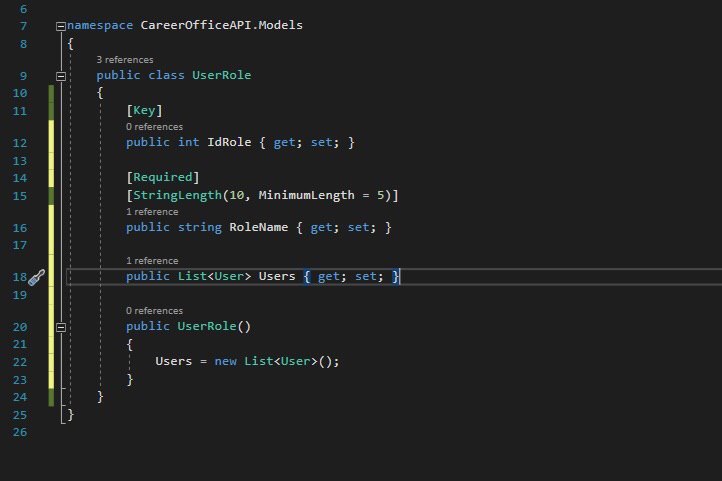Click the StringLength attribute name
Image resolution: width=722 pixels, height=481 pixels.
click(177, 195)
